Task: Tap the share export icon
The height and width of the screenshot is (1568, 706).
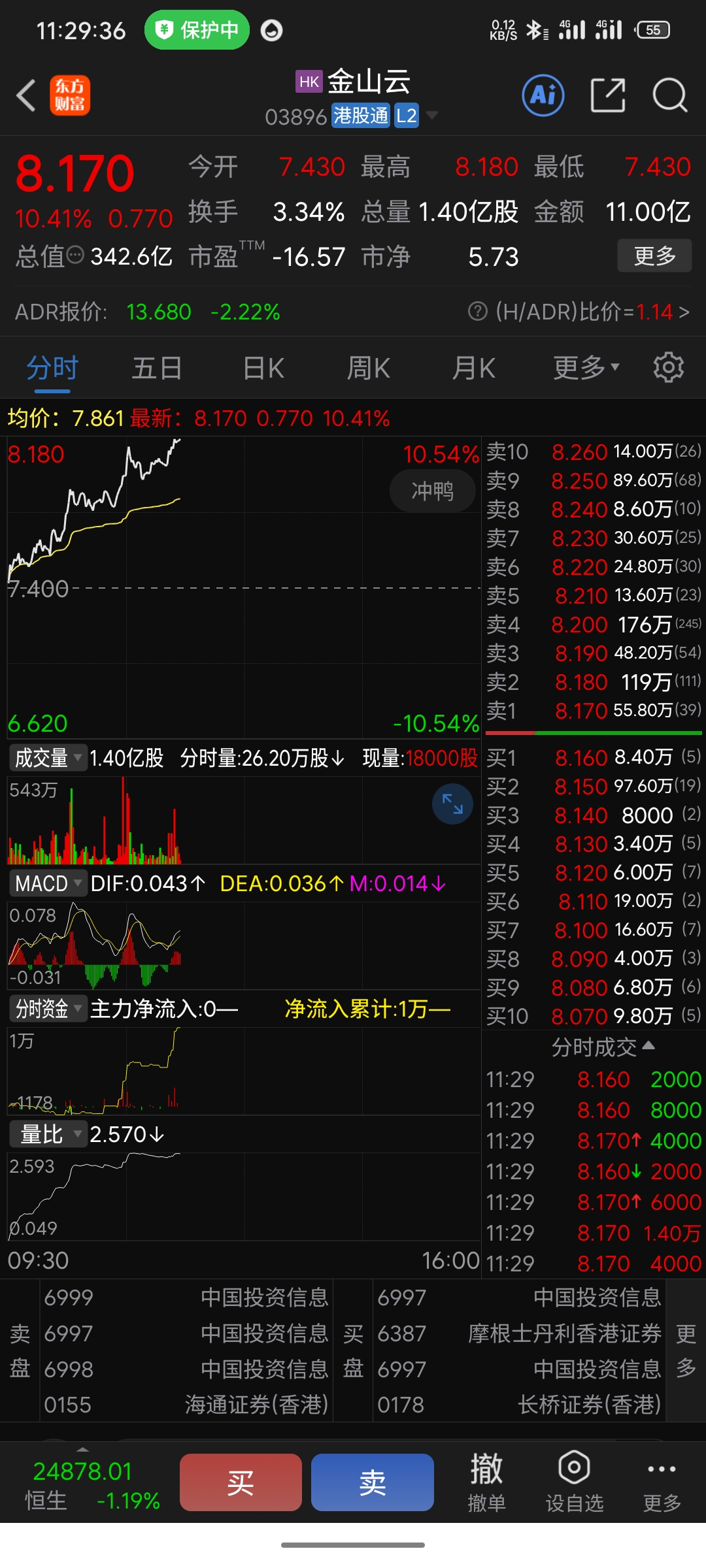Action: 608,95
